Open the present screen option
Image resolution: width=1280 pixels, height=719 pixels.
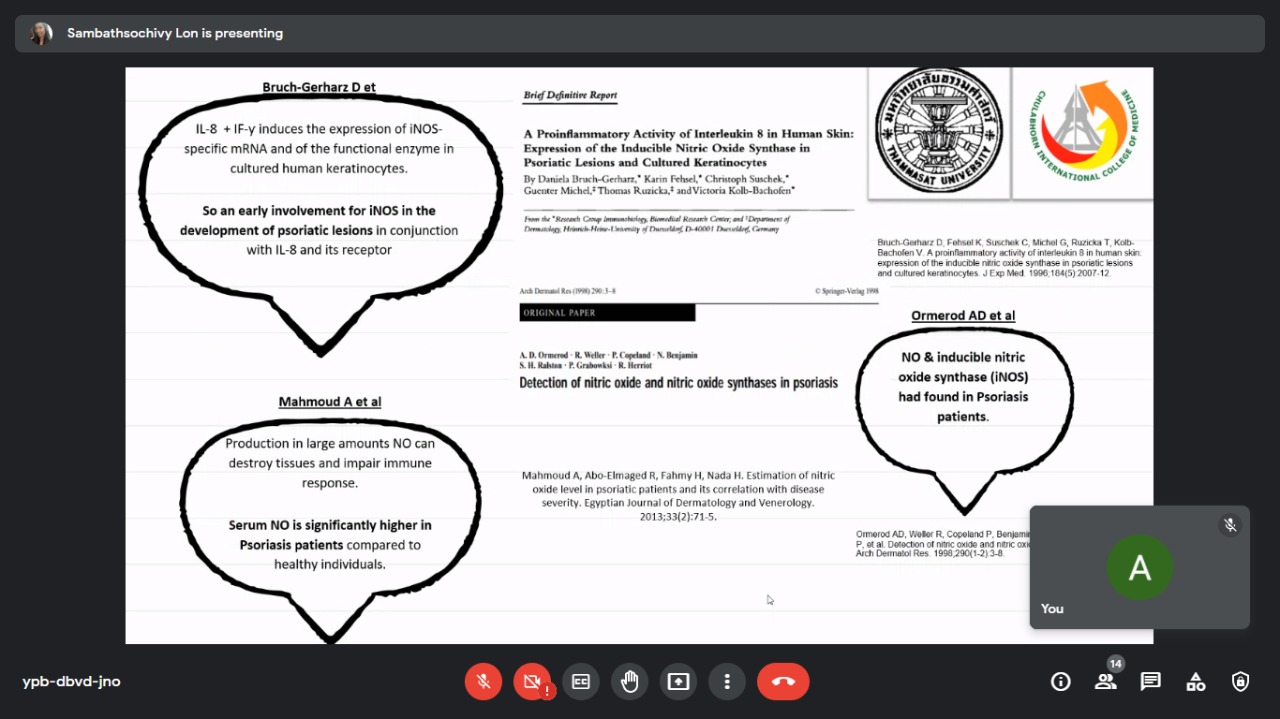coord(679,682)
